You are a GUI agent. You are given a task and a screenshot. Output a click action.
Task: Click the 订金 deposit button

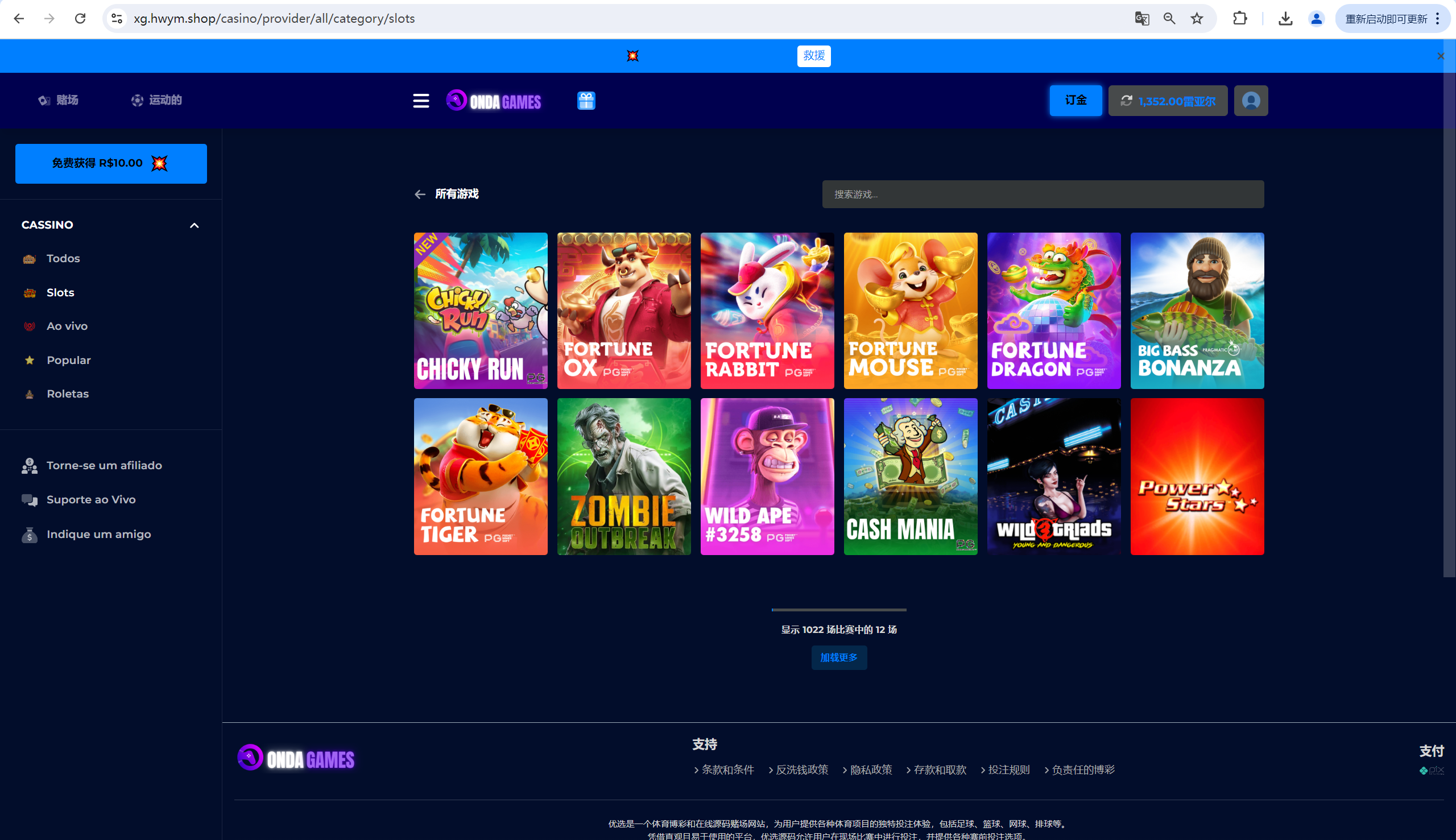(x=1076, y=101)
